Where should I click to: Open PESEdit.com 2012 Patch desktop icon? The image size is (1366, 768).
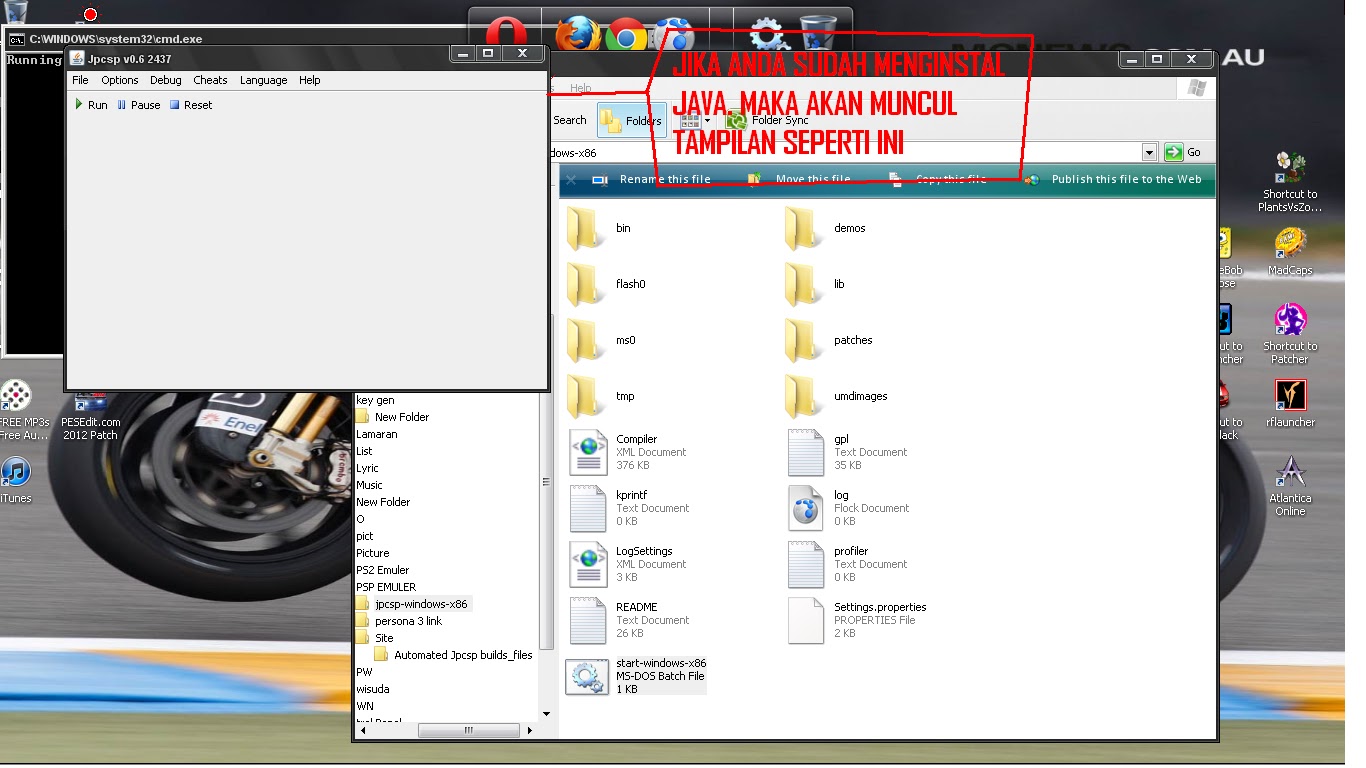90,417
